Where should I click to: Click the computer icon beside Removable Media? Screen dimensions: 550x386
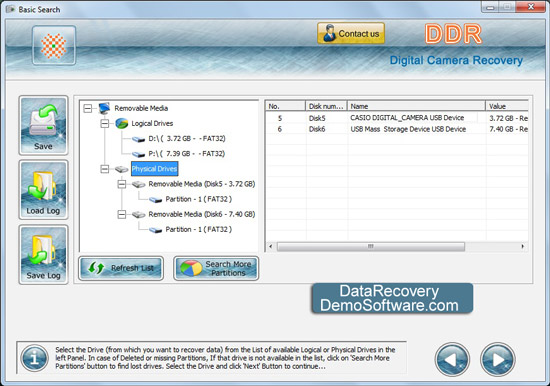click(x=105, y=108)
